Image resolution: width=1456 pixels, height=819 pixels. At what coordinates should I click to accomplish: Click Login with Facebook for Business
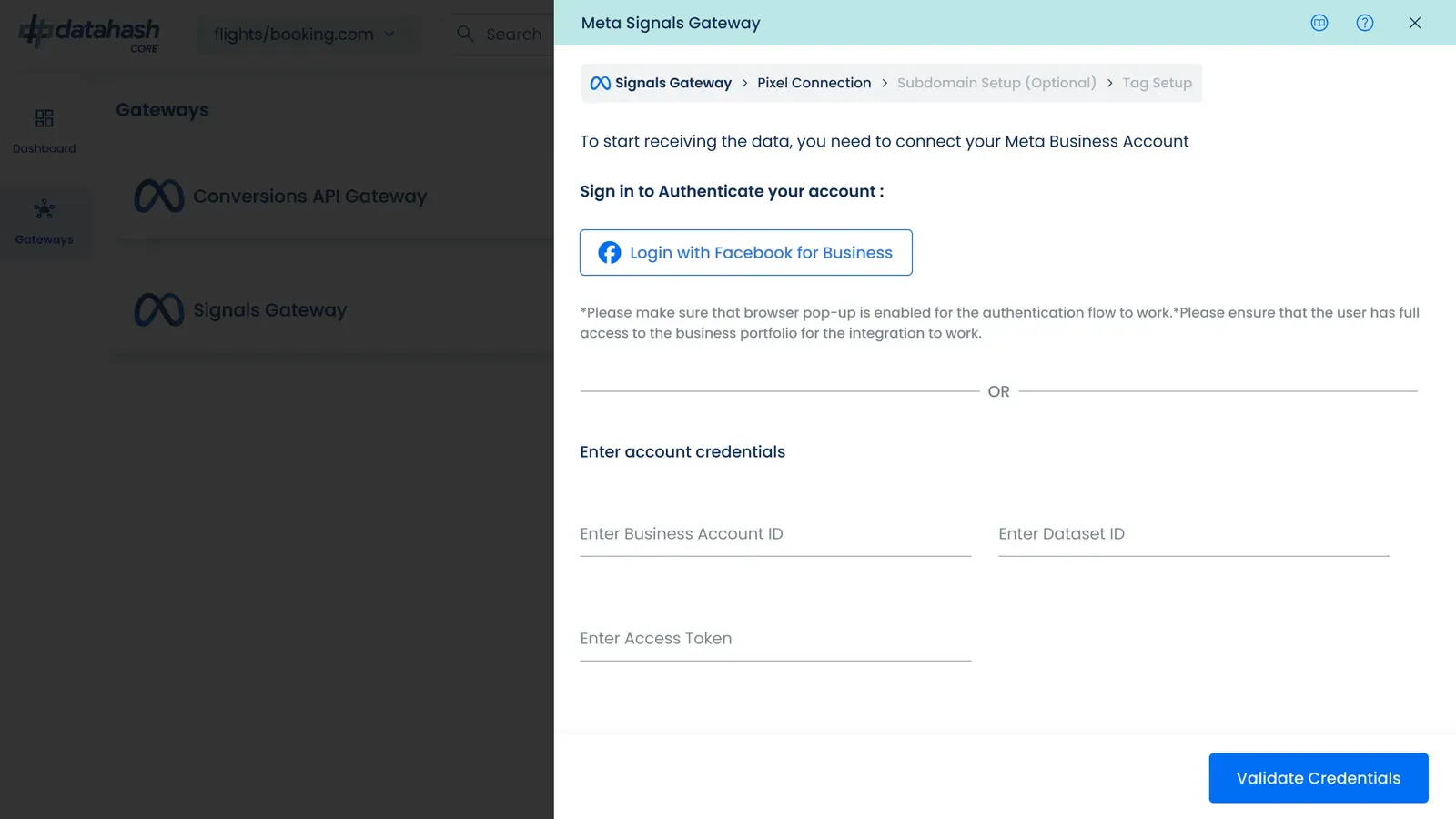pos(746,253)
